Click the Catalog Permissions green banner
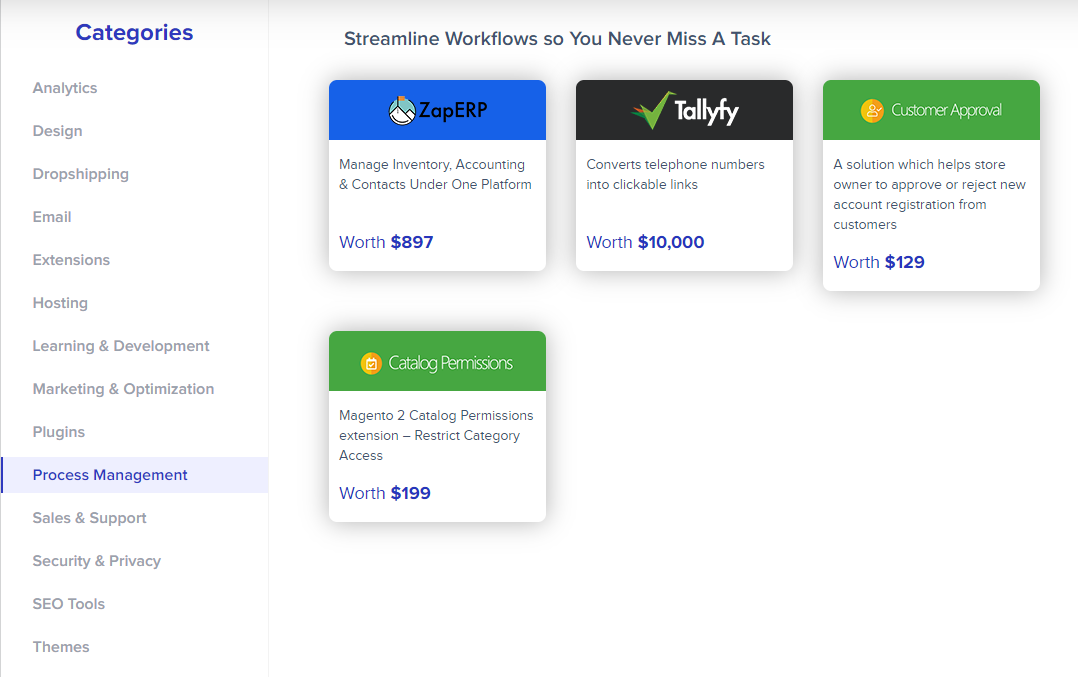1078x677 pixels. pyautogui.click(x=437, y=361)
